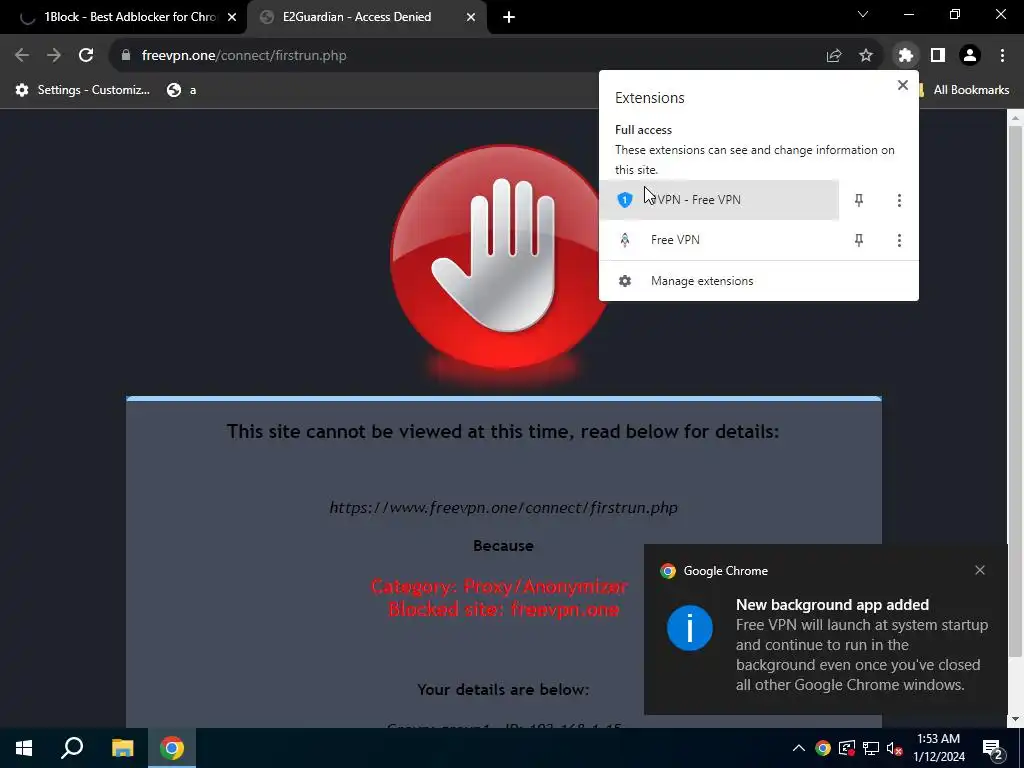1024x768 pixels.
Task: Open Chrome's three-dot menu
Action: 1002,56
